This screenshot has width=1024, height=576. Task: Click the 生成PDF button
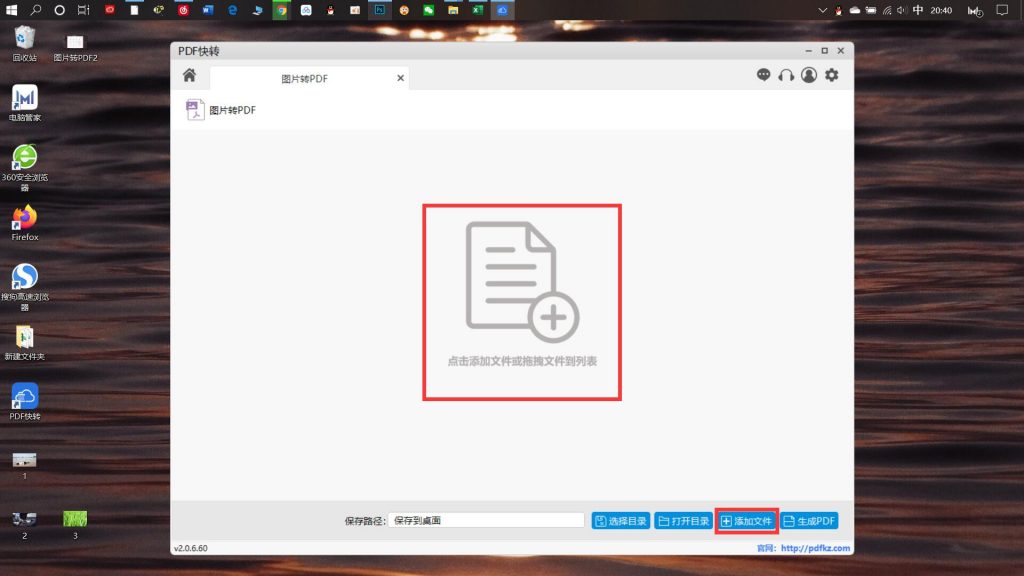[808, 521]
